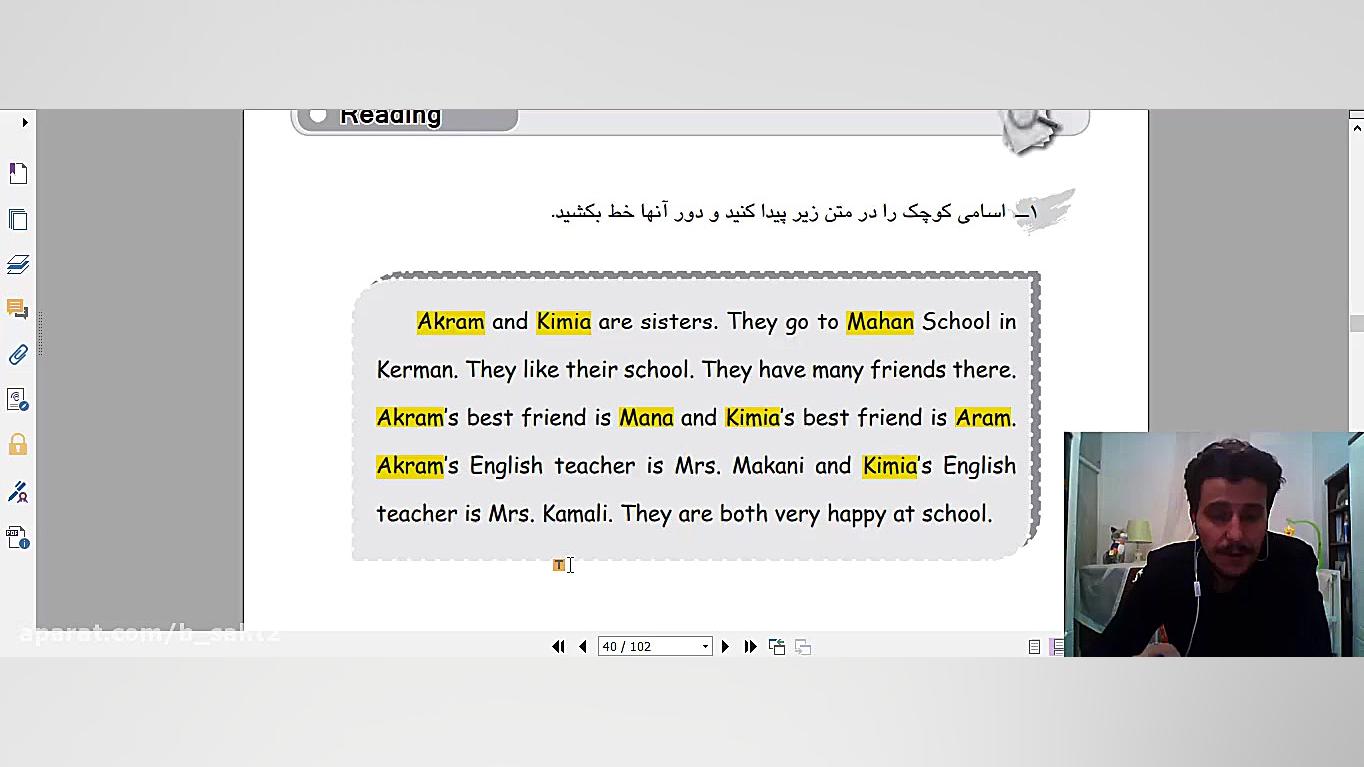This screenshot has width=1364, height=767.
Task: Click the next view button
Action: click(x=802, y=647)
